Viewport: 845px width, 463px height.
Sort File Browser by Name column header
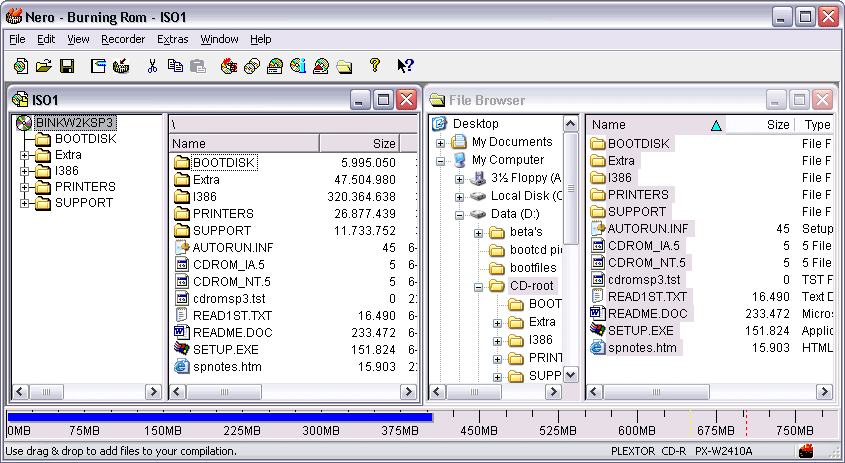click(655, 125)
